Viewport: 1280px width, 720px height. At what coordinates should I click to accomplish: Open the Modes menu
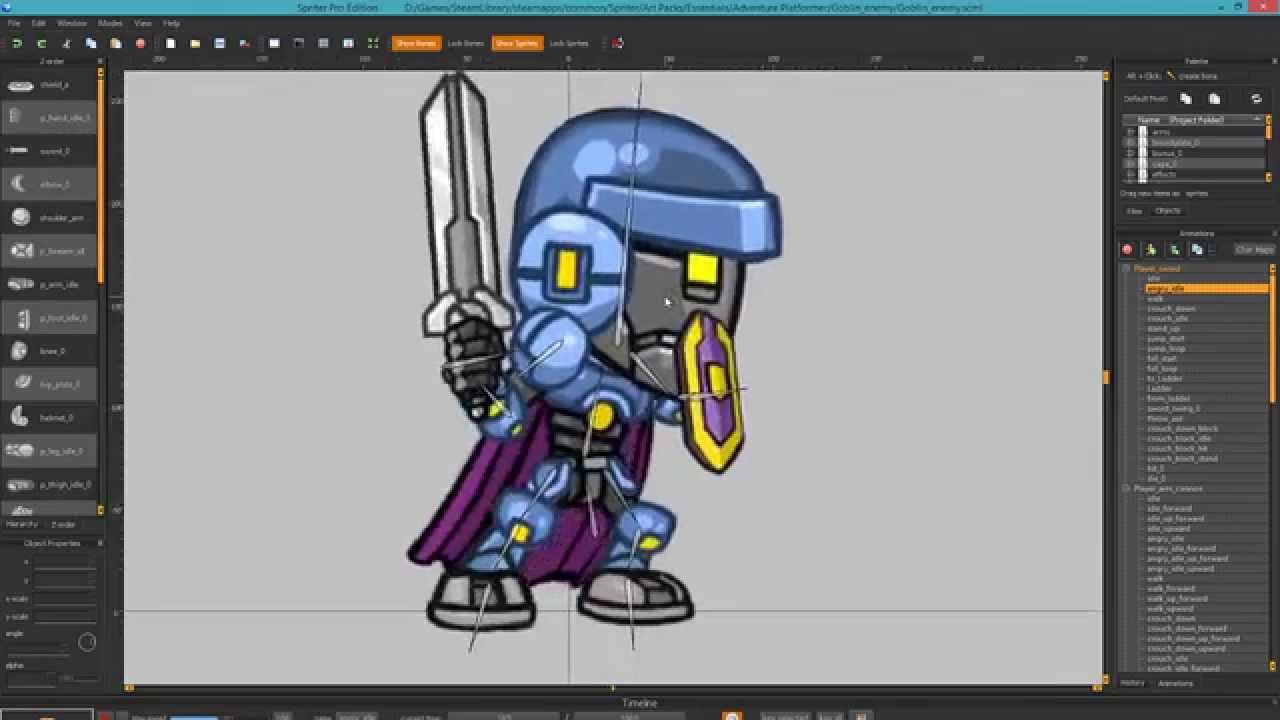pyautogui.click(x=110, y=22)
